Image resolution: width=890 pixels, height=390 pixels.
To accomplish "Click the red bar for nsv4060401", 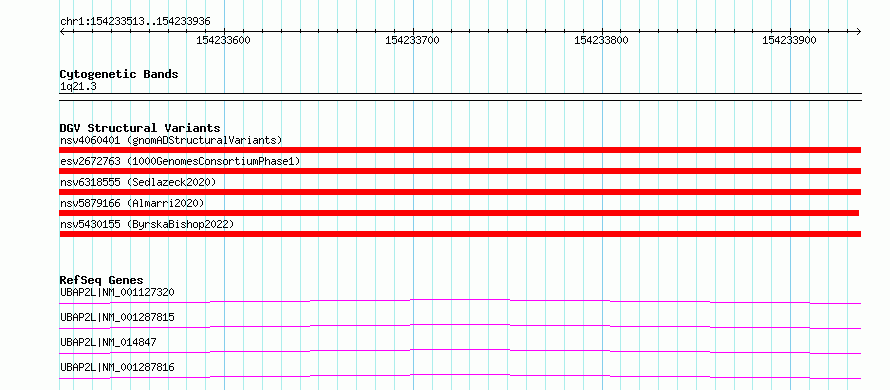I will click(460, 150).
